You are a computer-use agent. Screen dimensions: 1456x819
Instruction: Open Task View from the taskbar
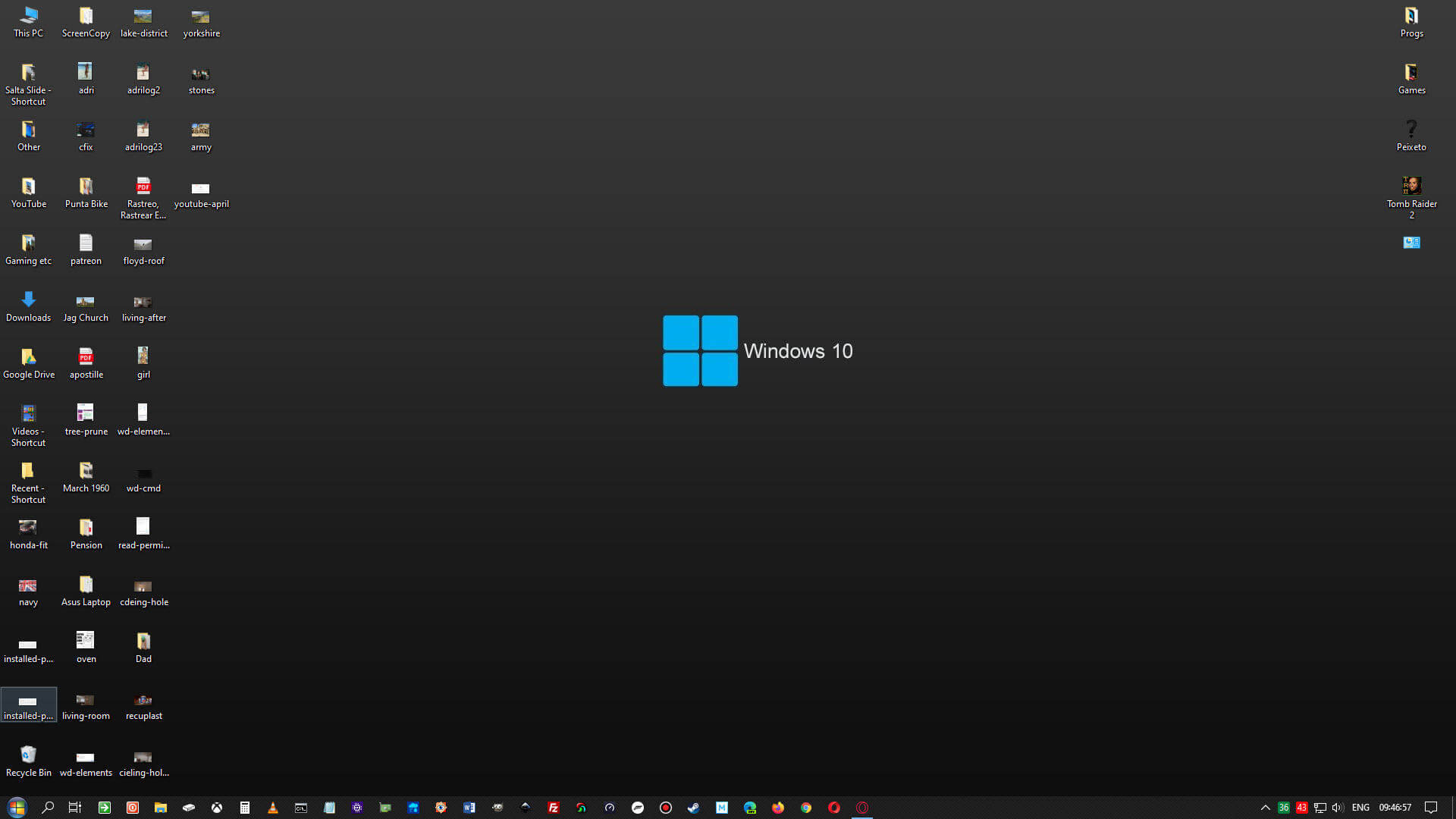pos(75,808)
